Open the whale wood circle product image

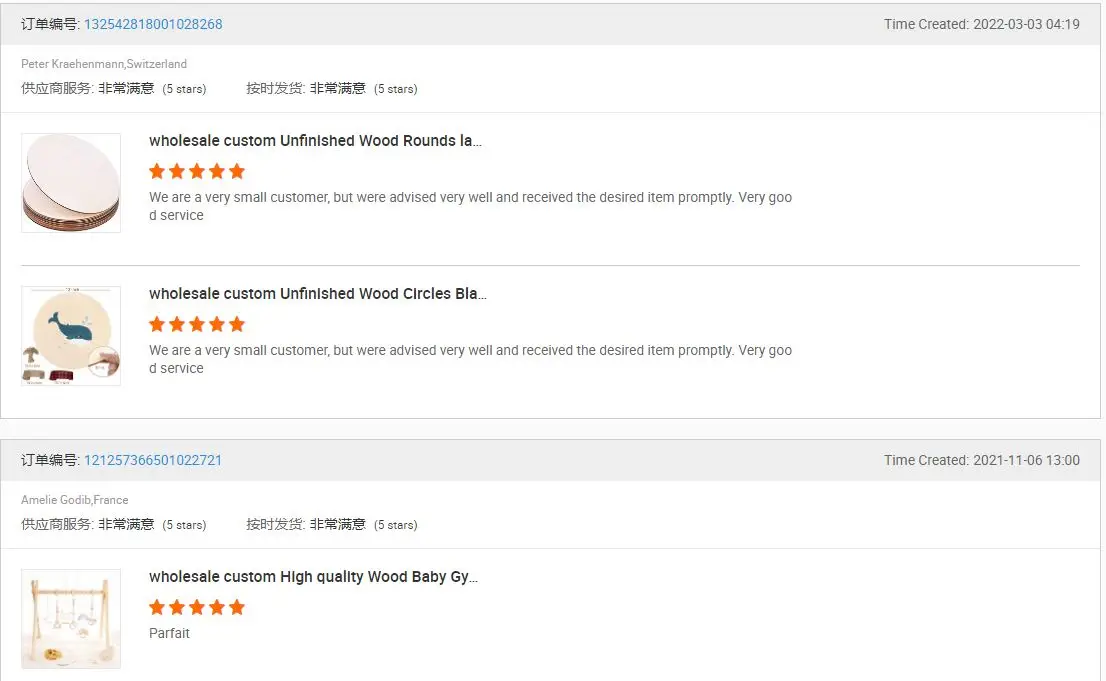pyautogui.click(x=71, y=336)
